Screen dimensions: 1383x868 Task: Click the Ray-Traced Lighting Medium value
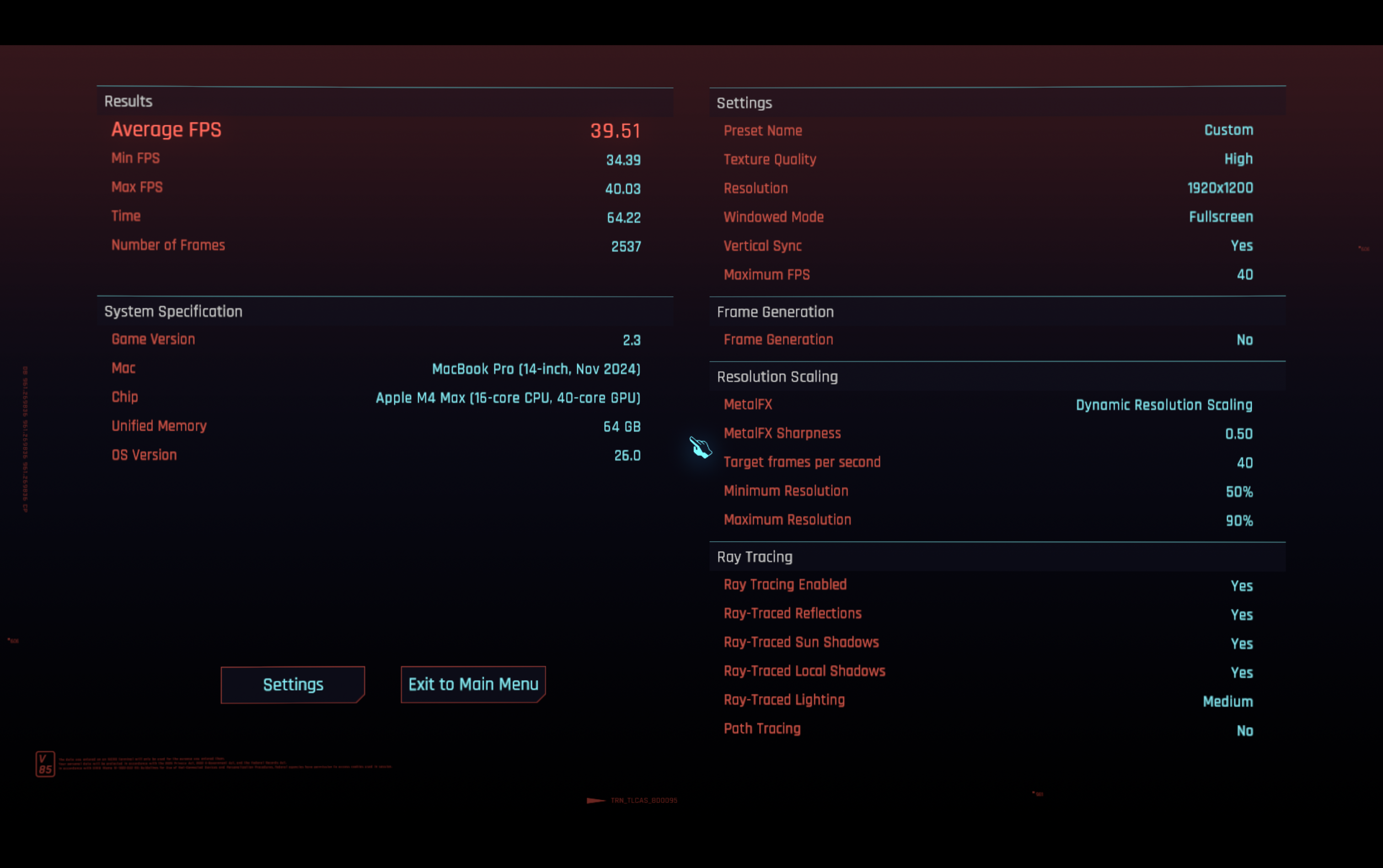point(1228,702)
